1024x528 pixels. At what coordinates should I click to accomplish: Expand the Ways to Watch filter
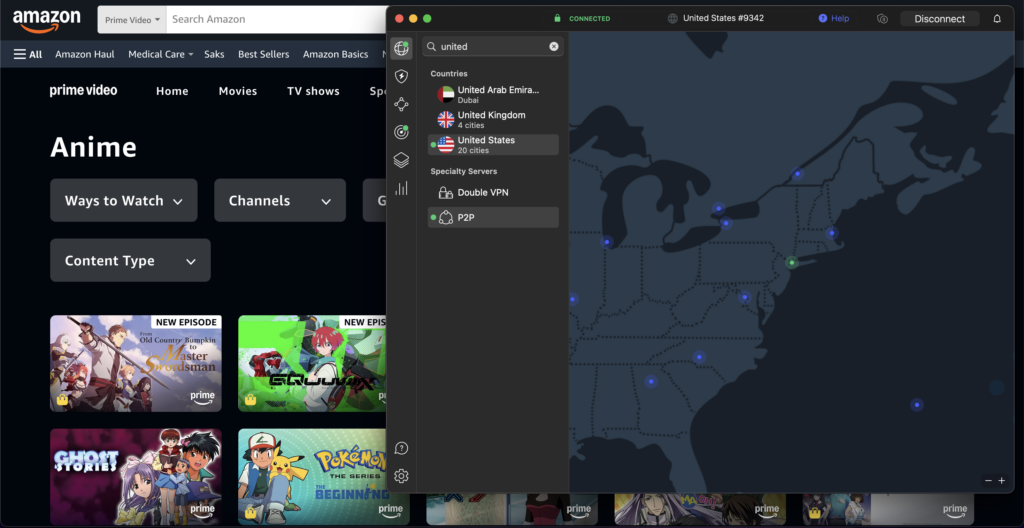pyautogui.click(x=123, y=201)
